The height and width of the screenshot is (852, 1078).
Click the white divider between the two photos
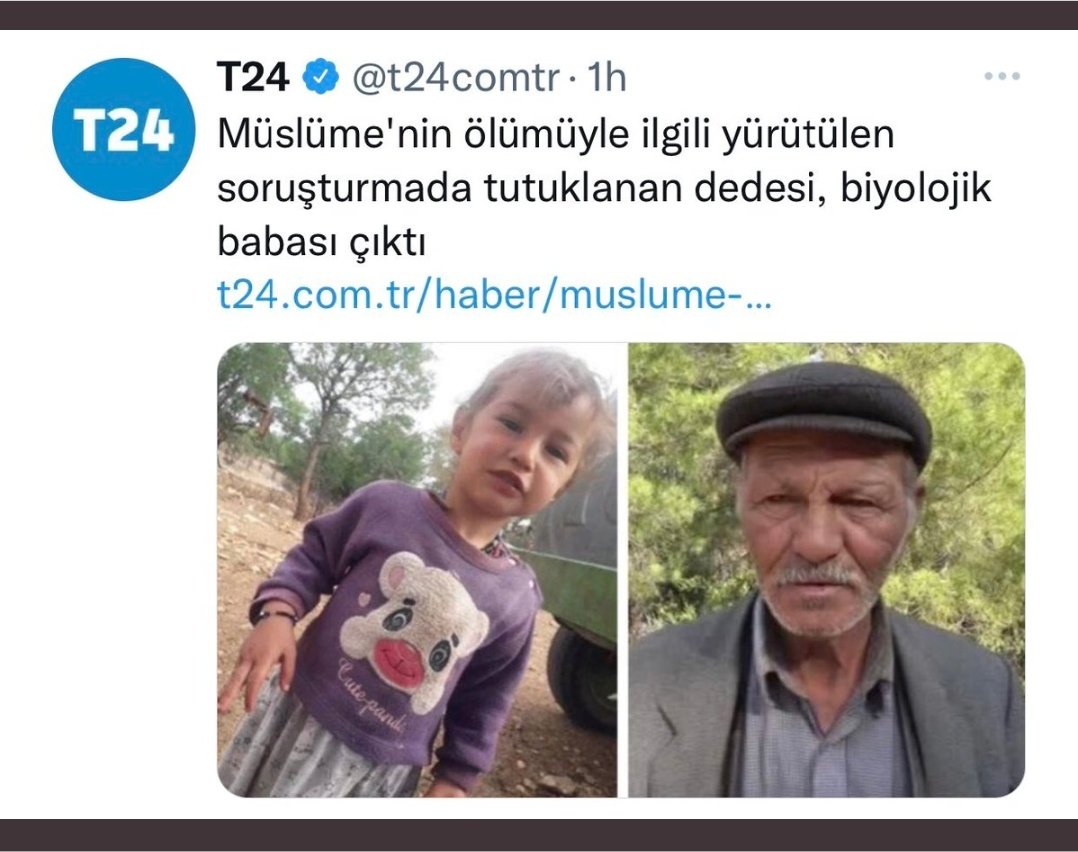click(x=623, y=570)
